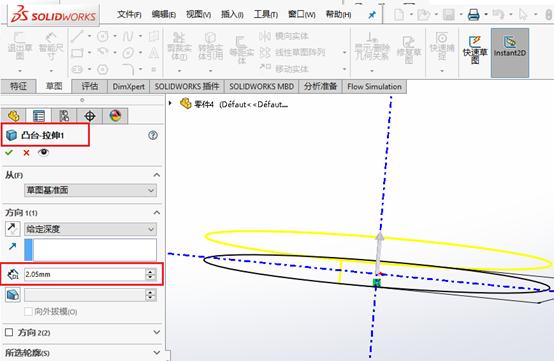
Task: Select the Smart Dimension (智能尺寸) tool
Action: 51,47
